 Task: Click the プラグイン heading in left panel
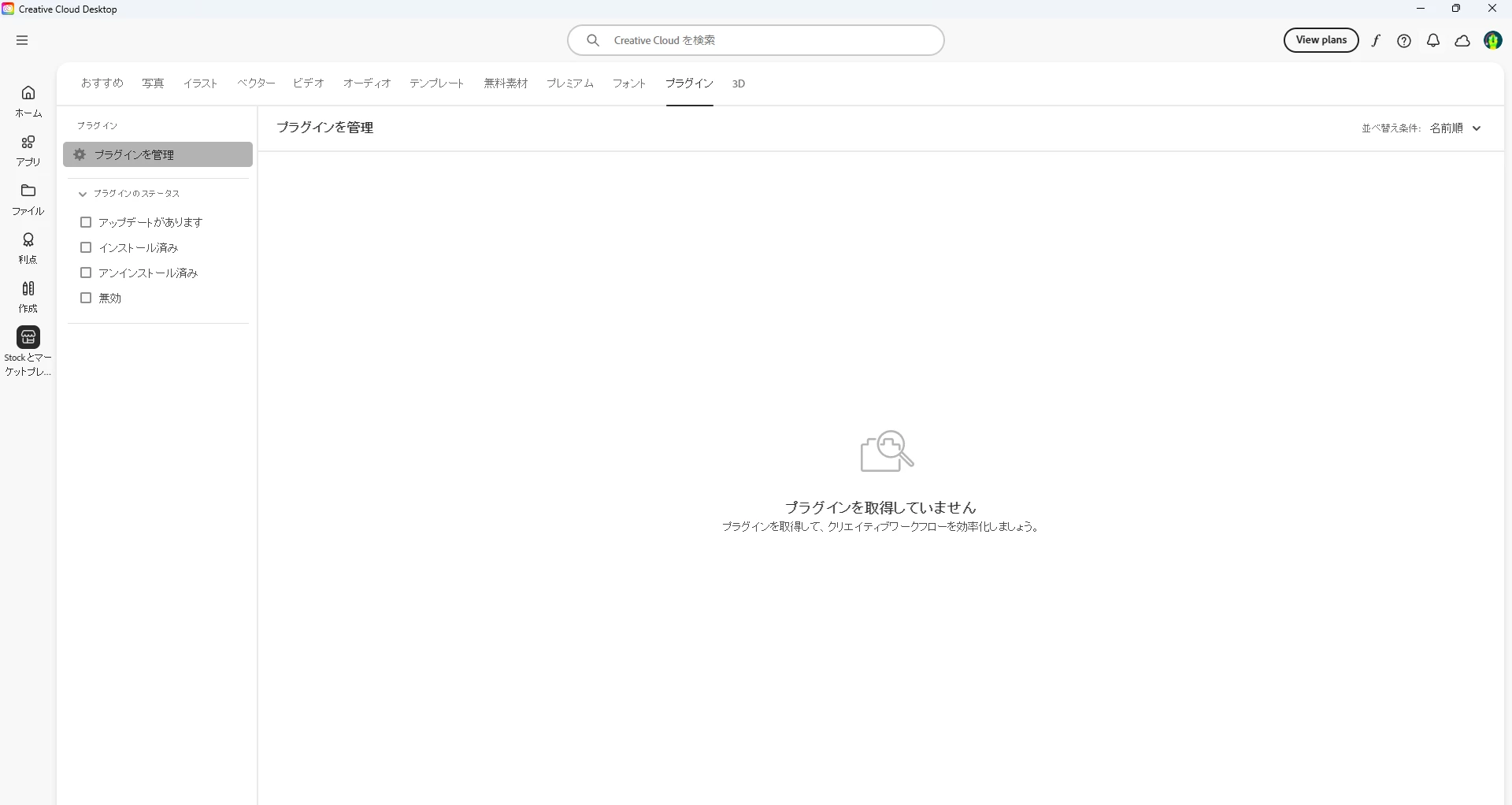98,125
